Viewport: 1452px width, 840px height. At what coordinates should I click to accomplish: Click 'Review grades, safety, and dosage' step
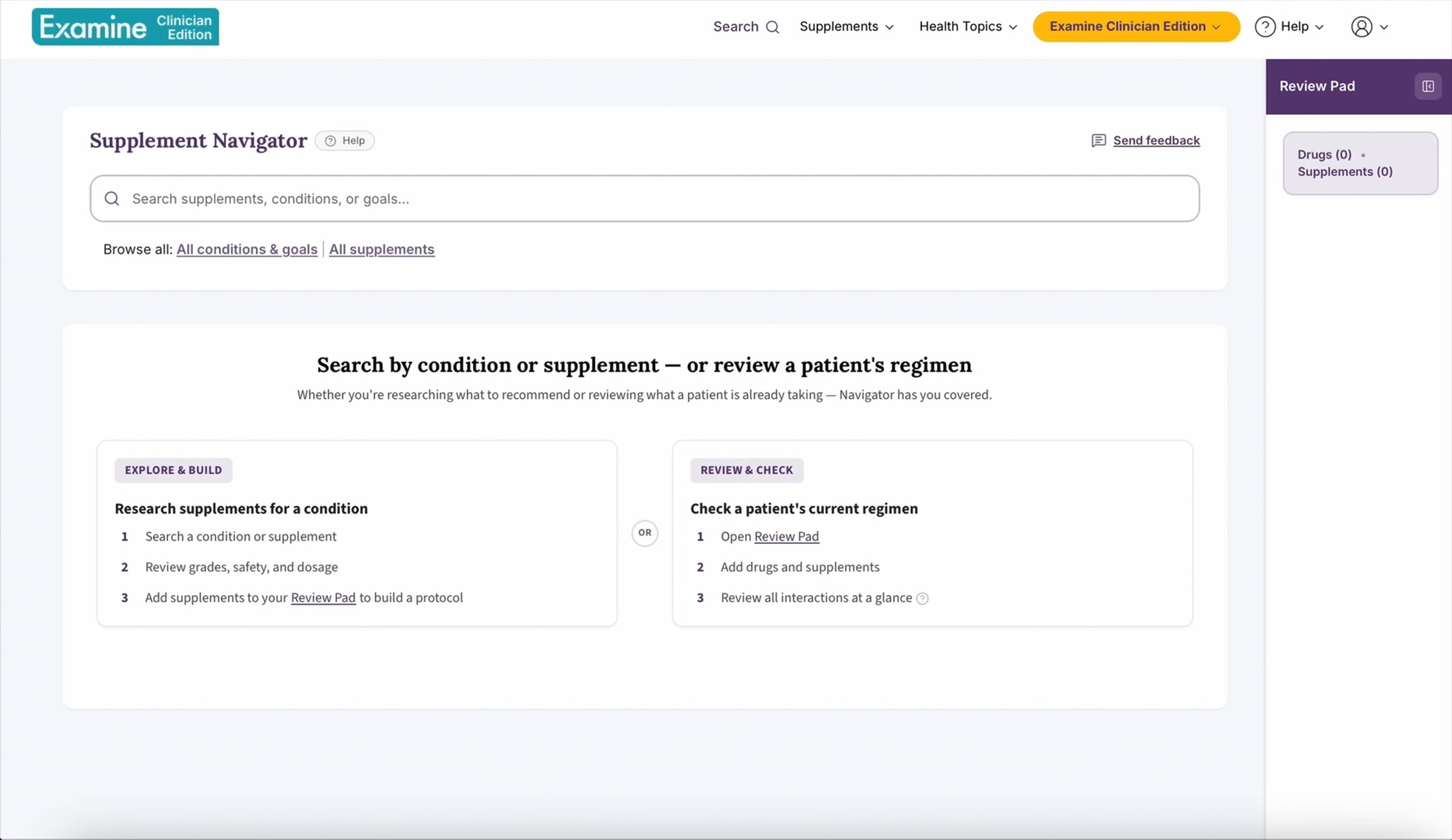coord(241,567)
